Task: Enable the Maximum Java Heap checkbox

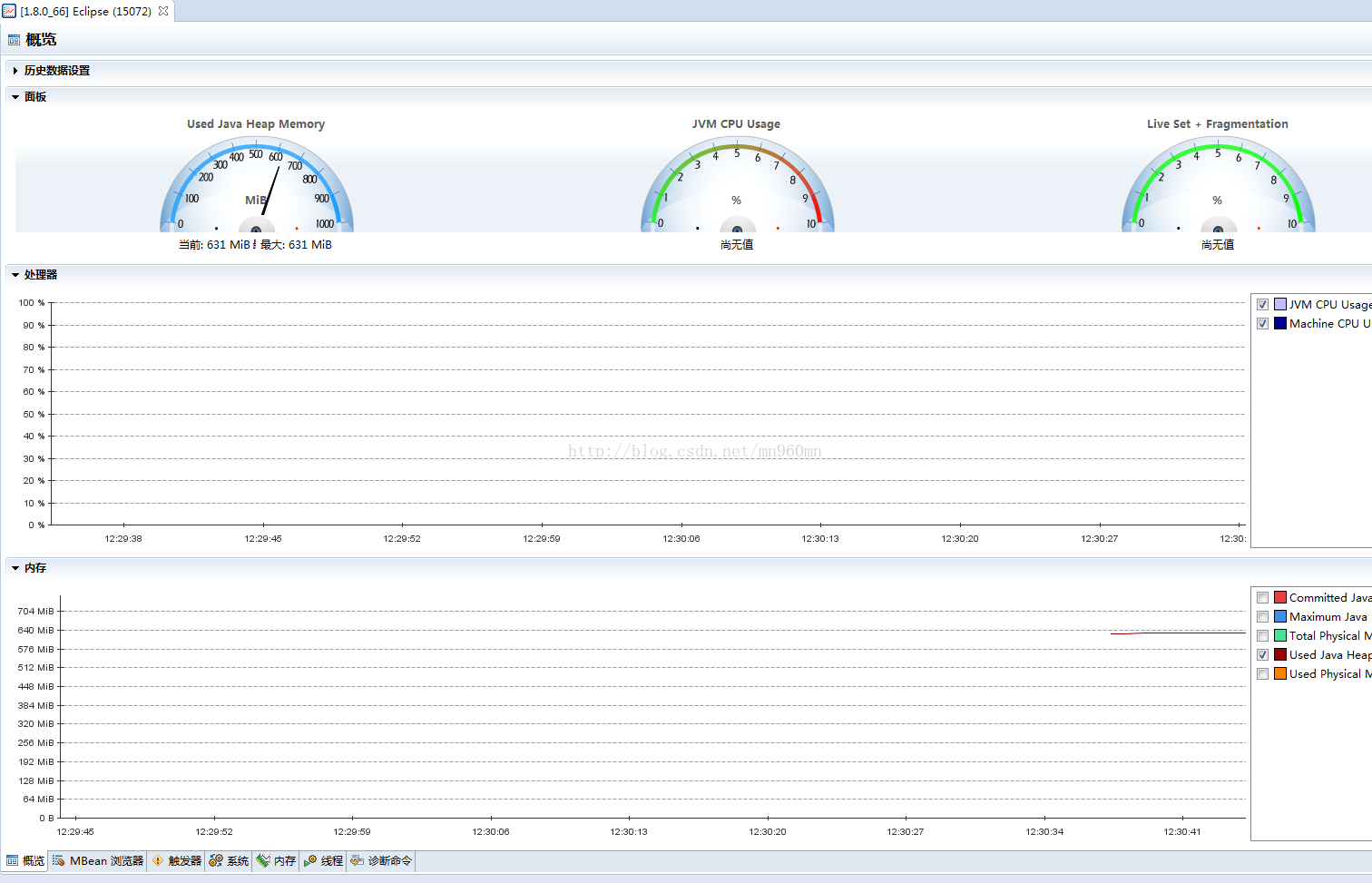Action: click(1262, 617)
